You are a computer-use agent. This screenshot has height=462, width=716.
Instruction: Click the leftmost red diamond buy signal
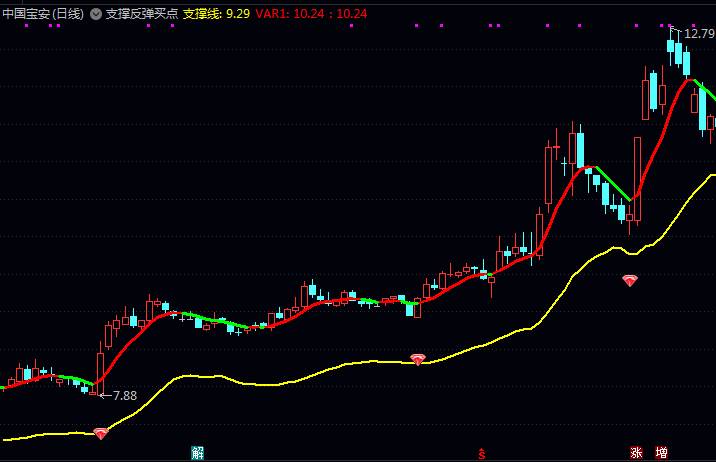point(100,433)
